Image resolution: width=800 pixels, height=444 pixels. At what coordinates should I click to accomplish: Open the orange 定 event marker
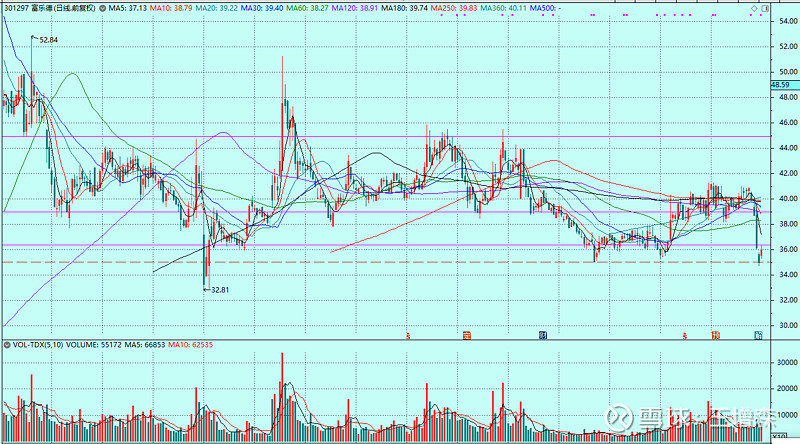(466, 335)
